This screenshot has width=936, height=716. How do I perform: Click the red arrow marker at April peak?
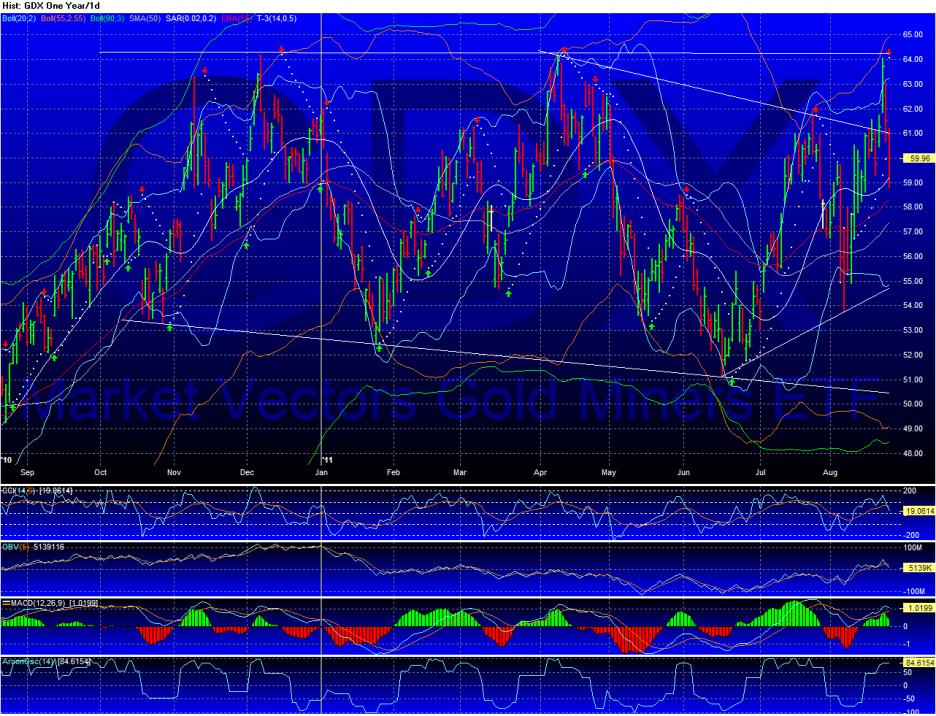[564, 49]
